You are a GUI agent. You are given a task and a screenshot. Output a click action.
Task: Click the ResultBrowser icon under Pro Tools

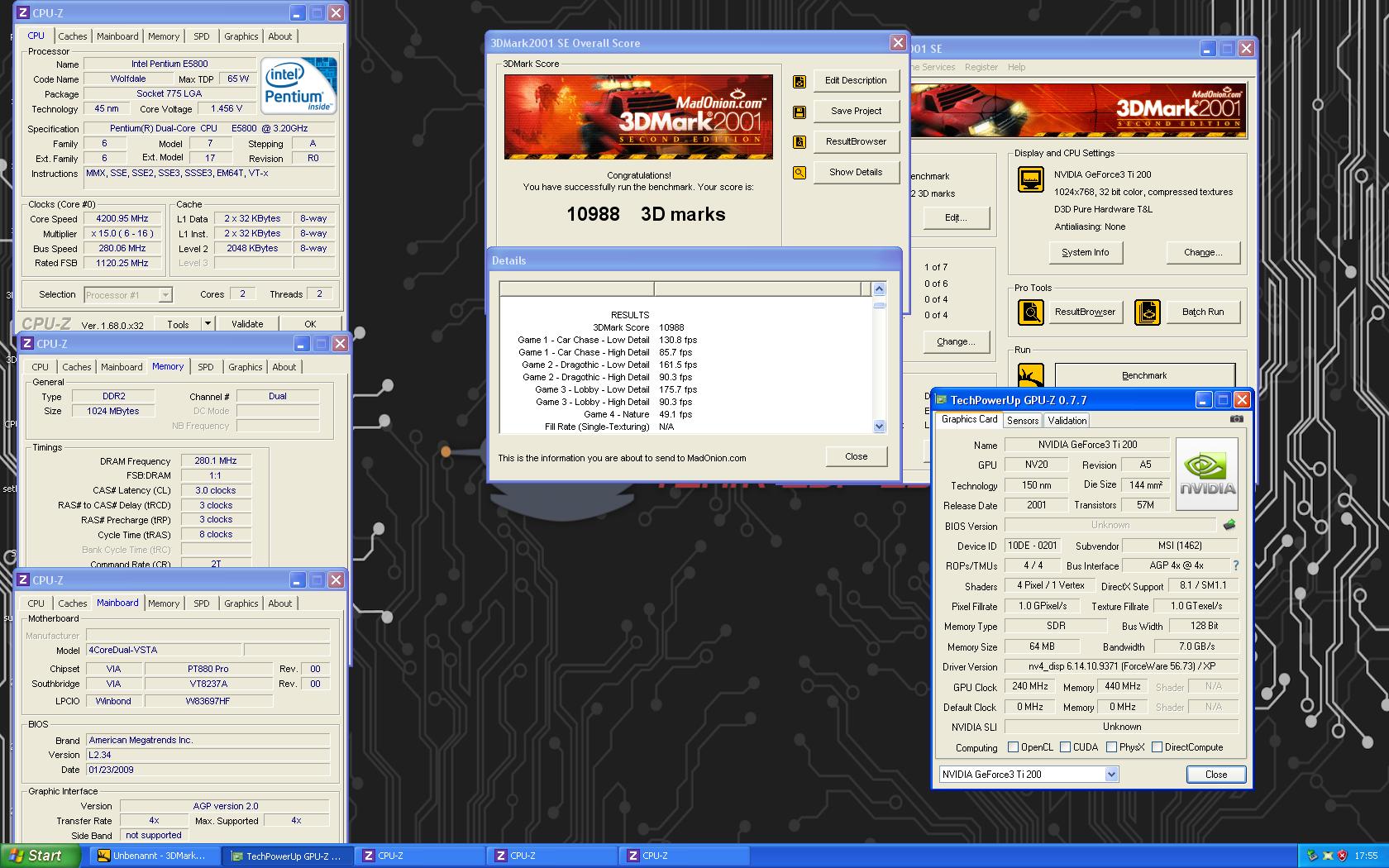coord(1030,312)
